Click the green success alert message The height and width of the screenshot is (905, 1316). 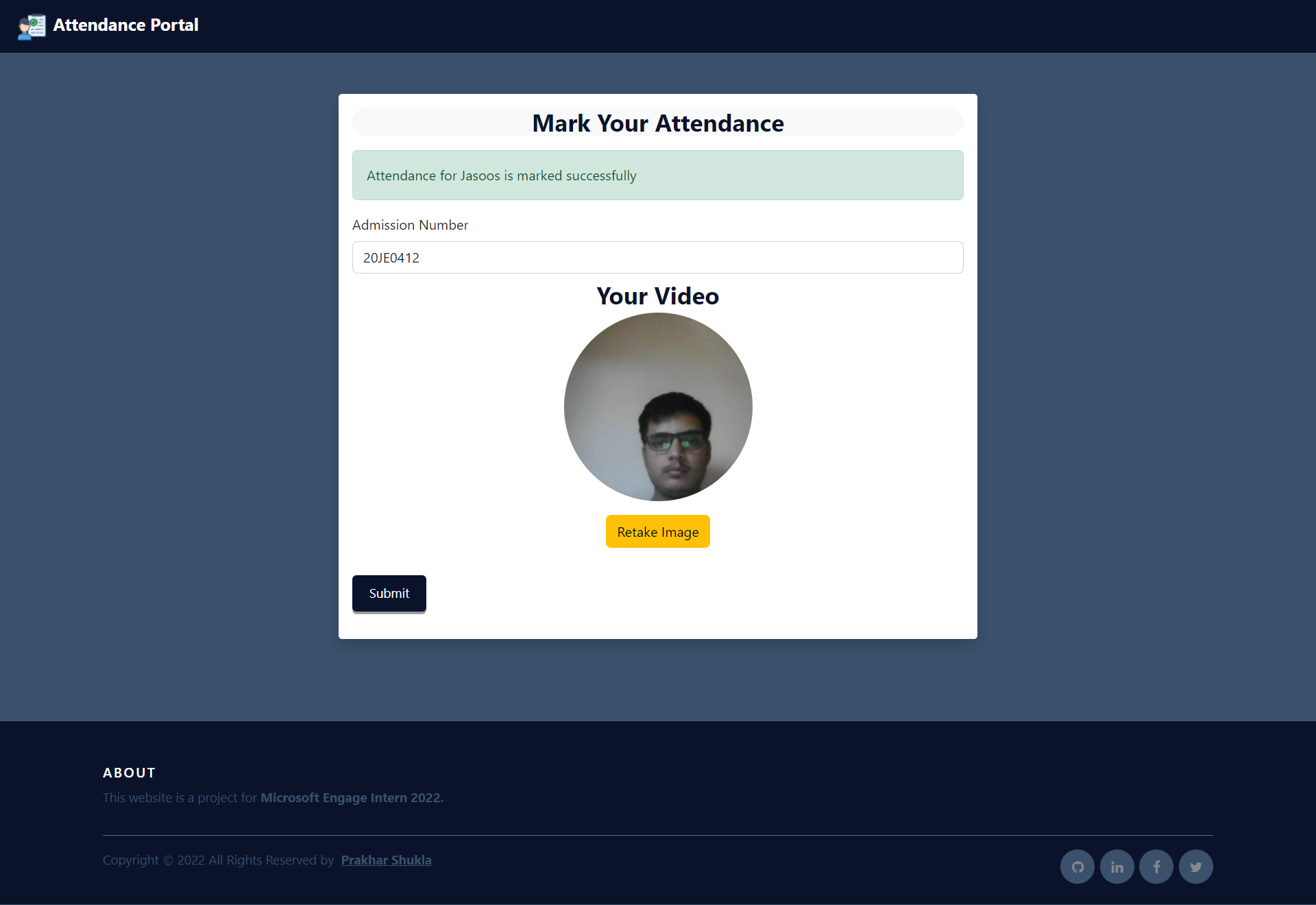point(657,175)
